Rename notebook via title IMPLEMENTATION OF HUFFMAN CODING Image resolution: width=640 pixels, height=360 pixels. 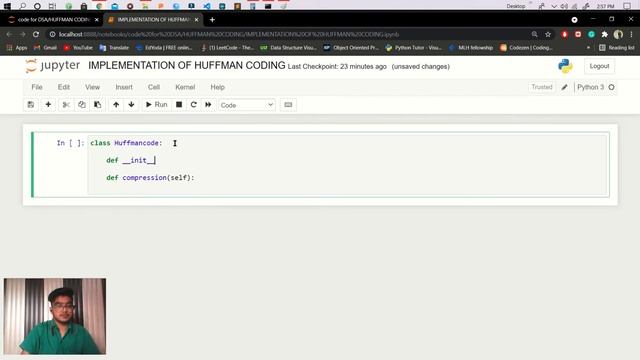(x=187, y=66)
